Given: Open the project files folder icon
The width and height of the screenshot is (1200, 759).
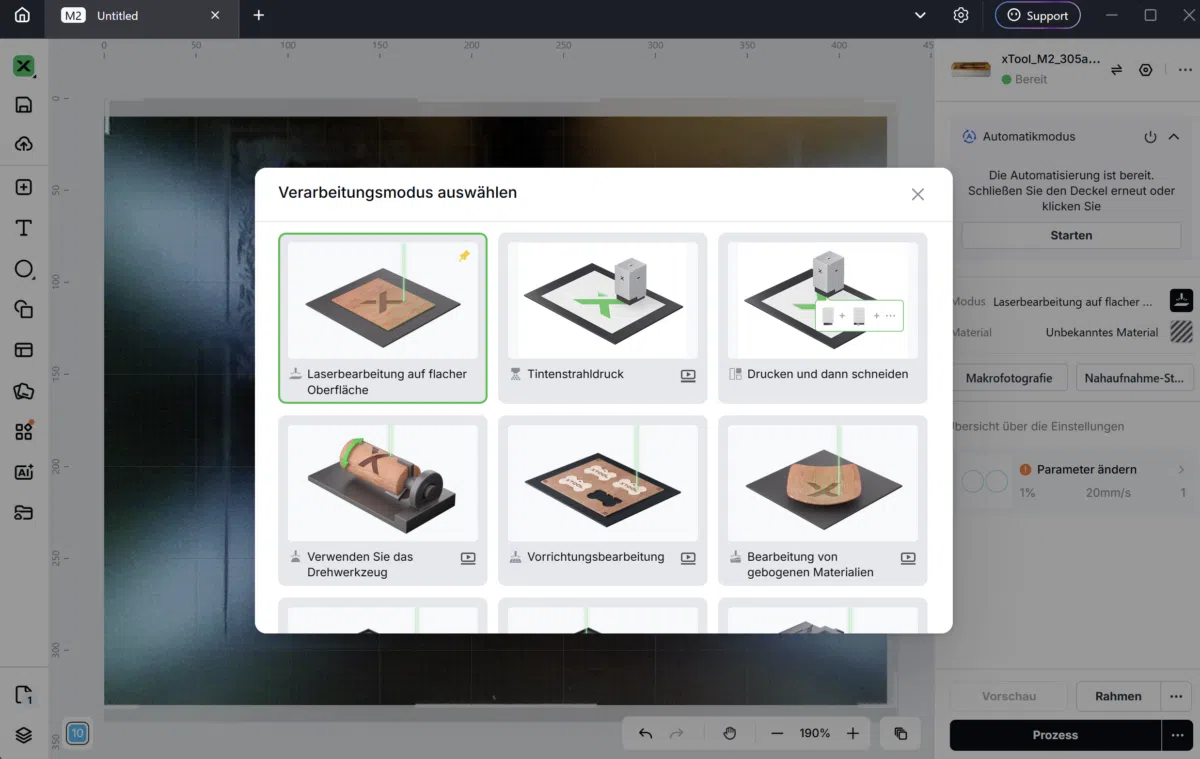Looking at the screenshot, I should pos(24,513).
